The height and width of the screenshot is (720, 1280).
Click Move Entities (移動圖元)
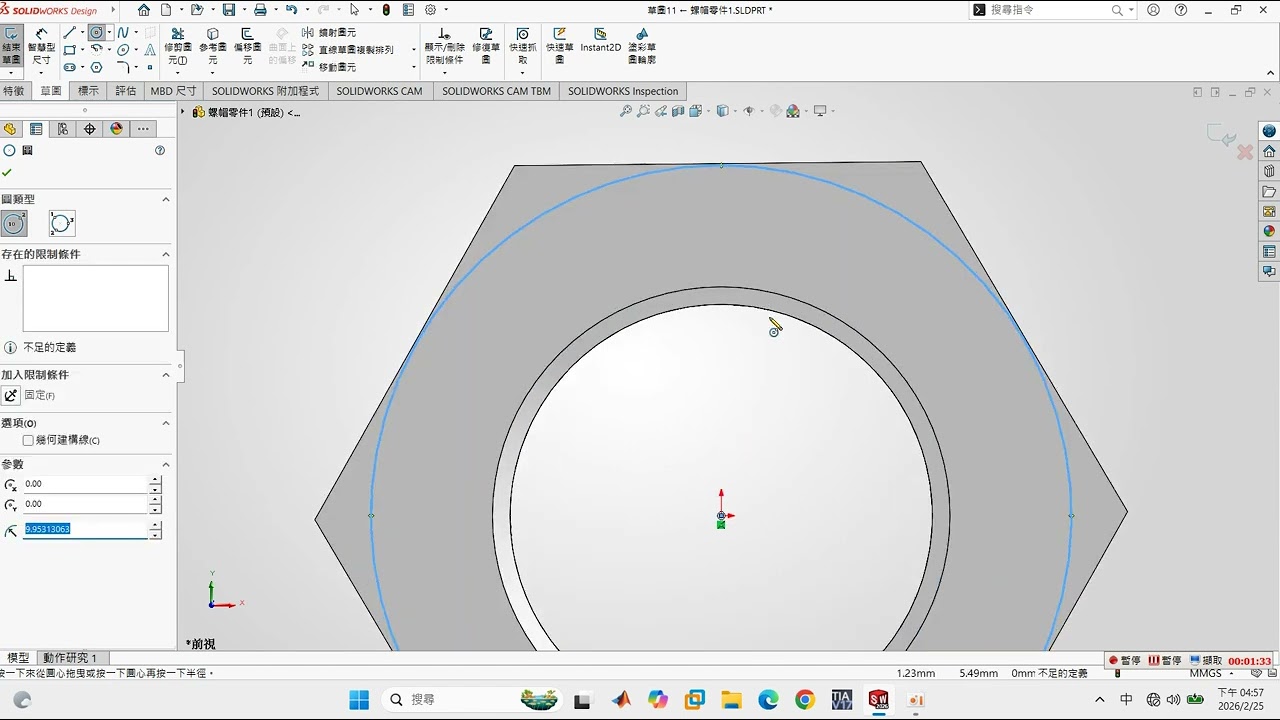tap(328, 67)
